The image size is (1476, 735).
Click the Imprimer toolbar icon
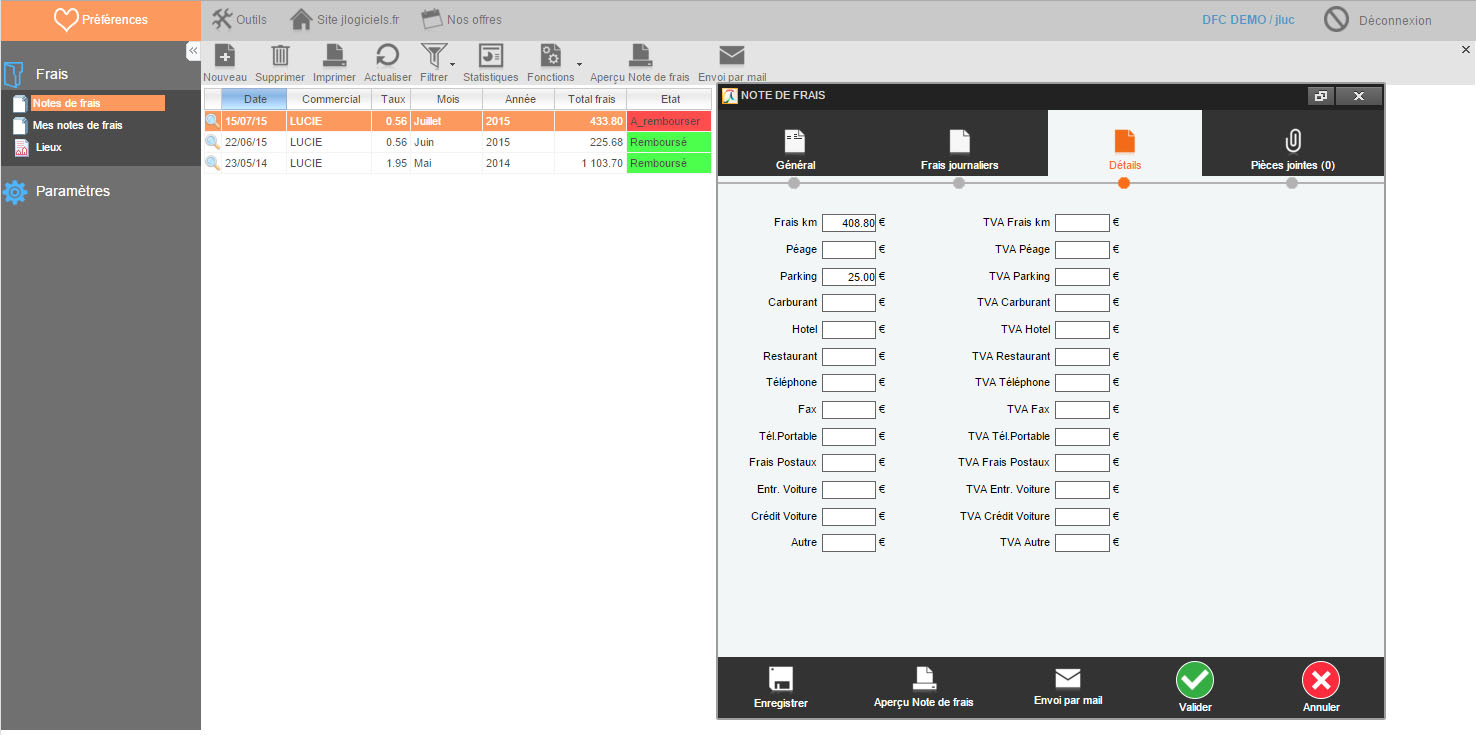[x=334, y=55]
